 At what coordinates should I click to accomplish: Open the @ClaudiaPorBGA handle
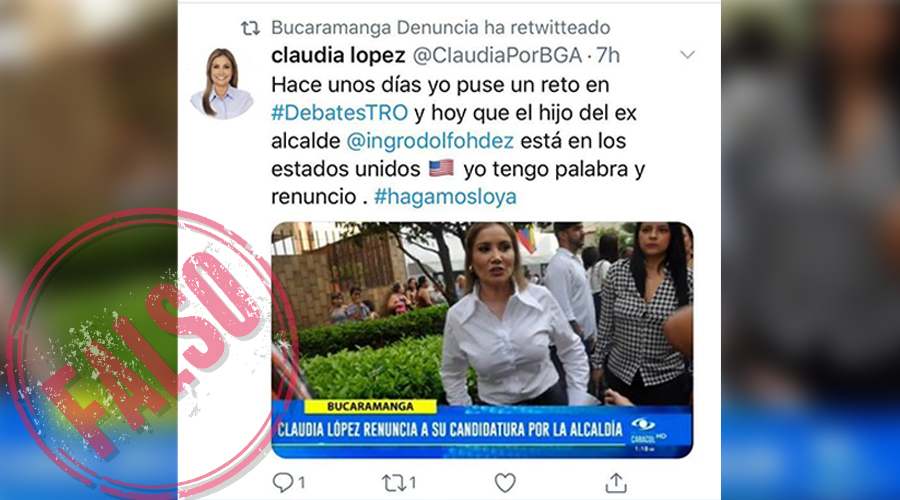(497, 55)
